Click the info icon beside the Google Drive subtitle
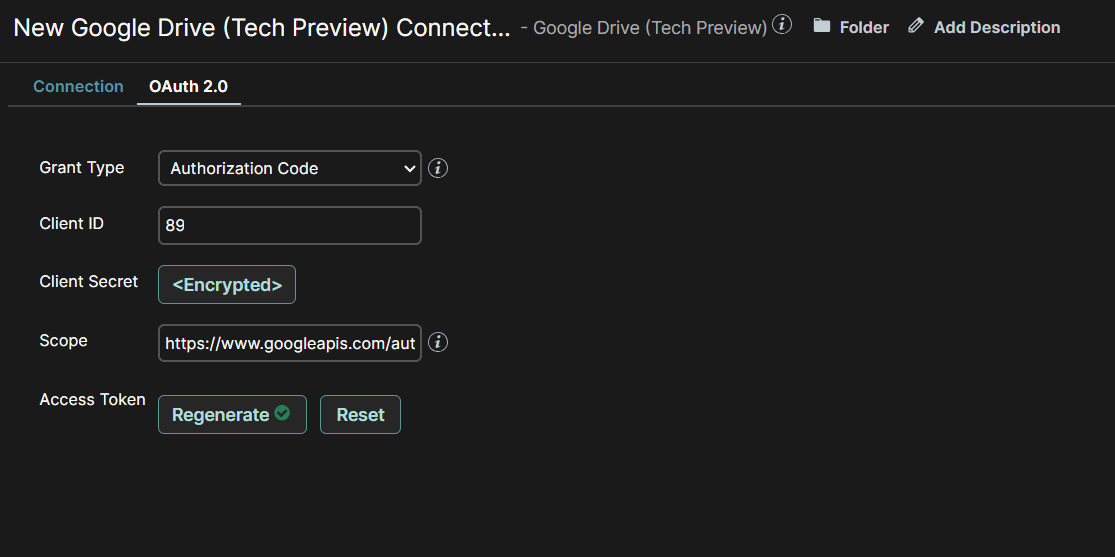Image resolution: width=1115 pixels, height=557 pixels. [782, 24]
